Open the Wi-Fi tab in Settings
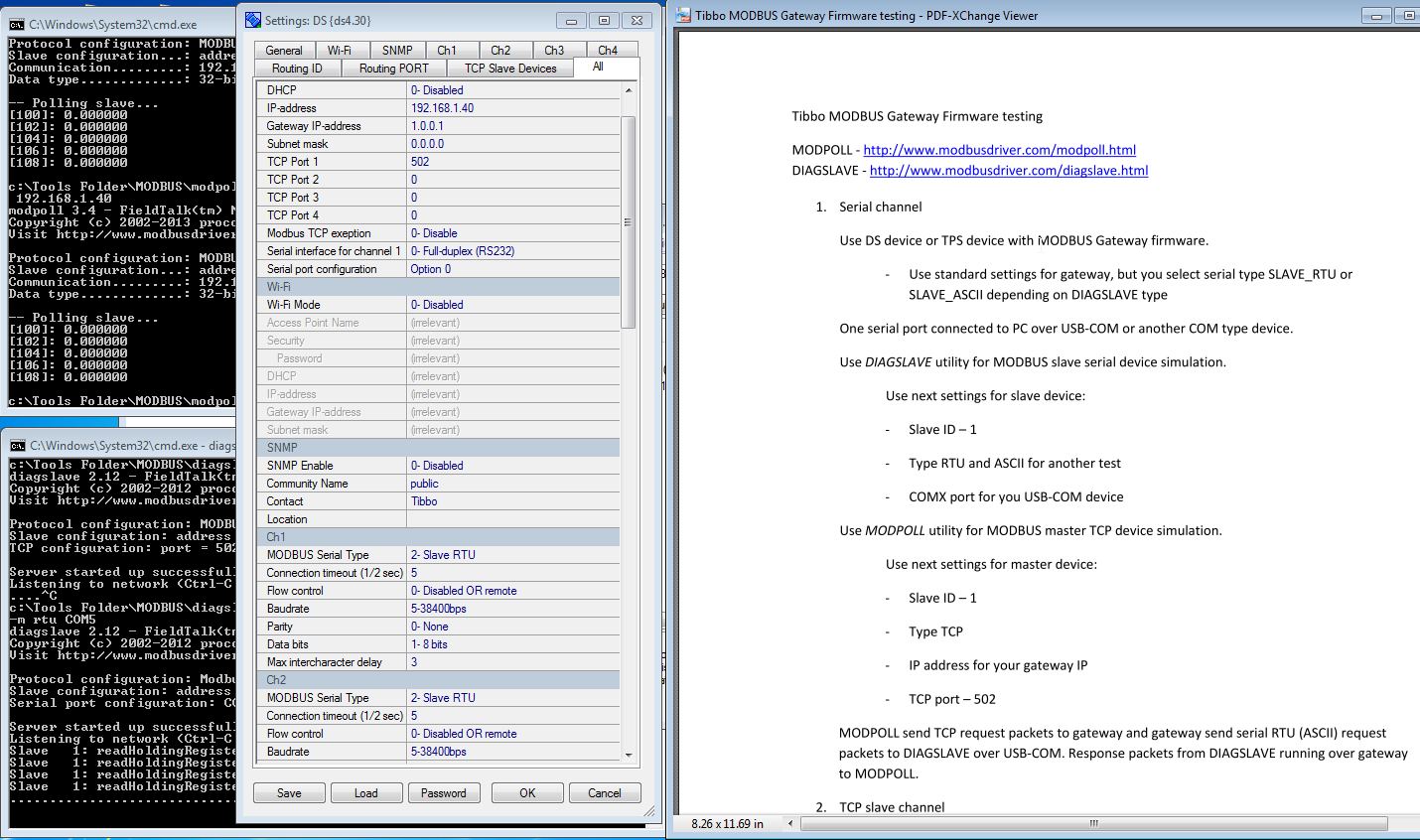Image resolution: width=1420 pixels, height=840 pixels. [340, 51]
